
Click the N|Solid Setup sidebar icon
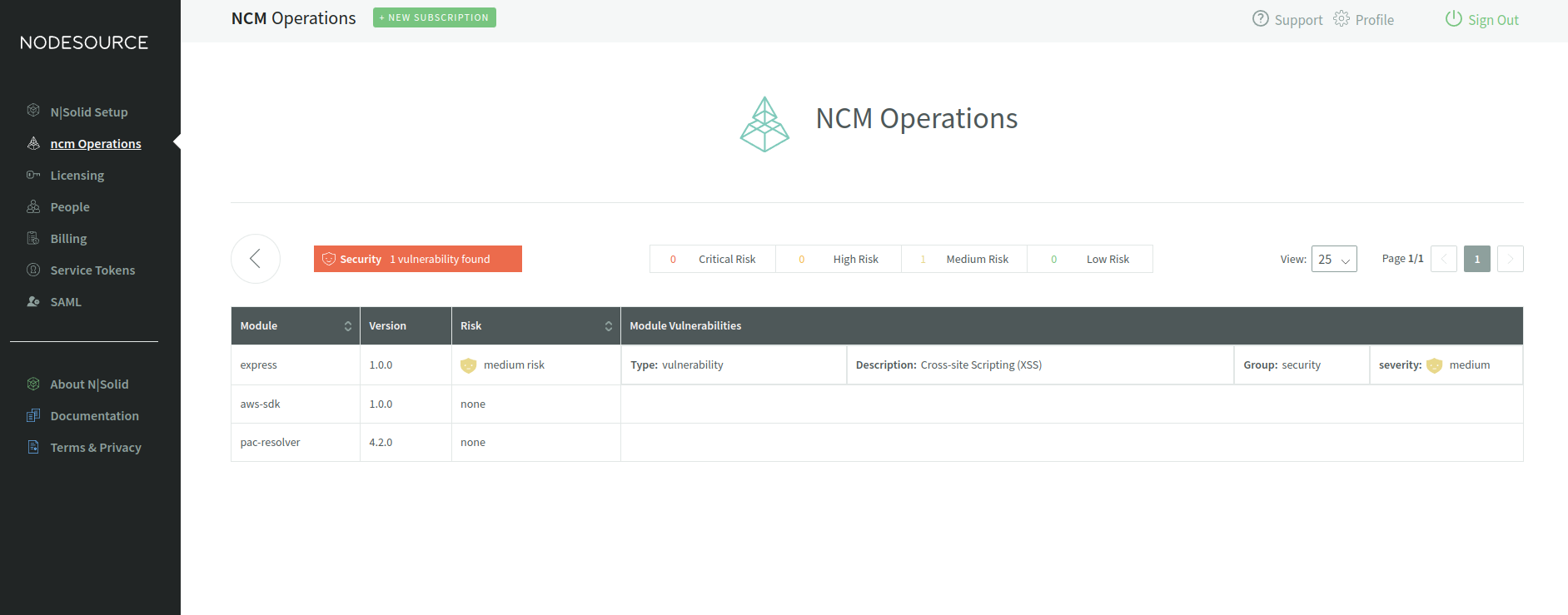(x=33, y=111)
